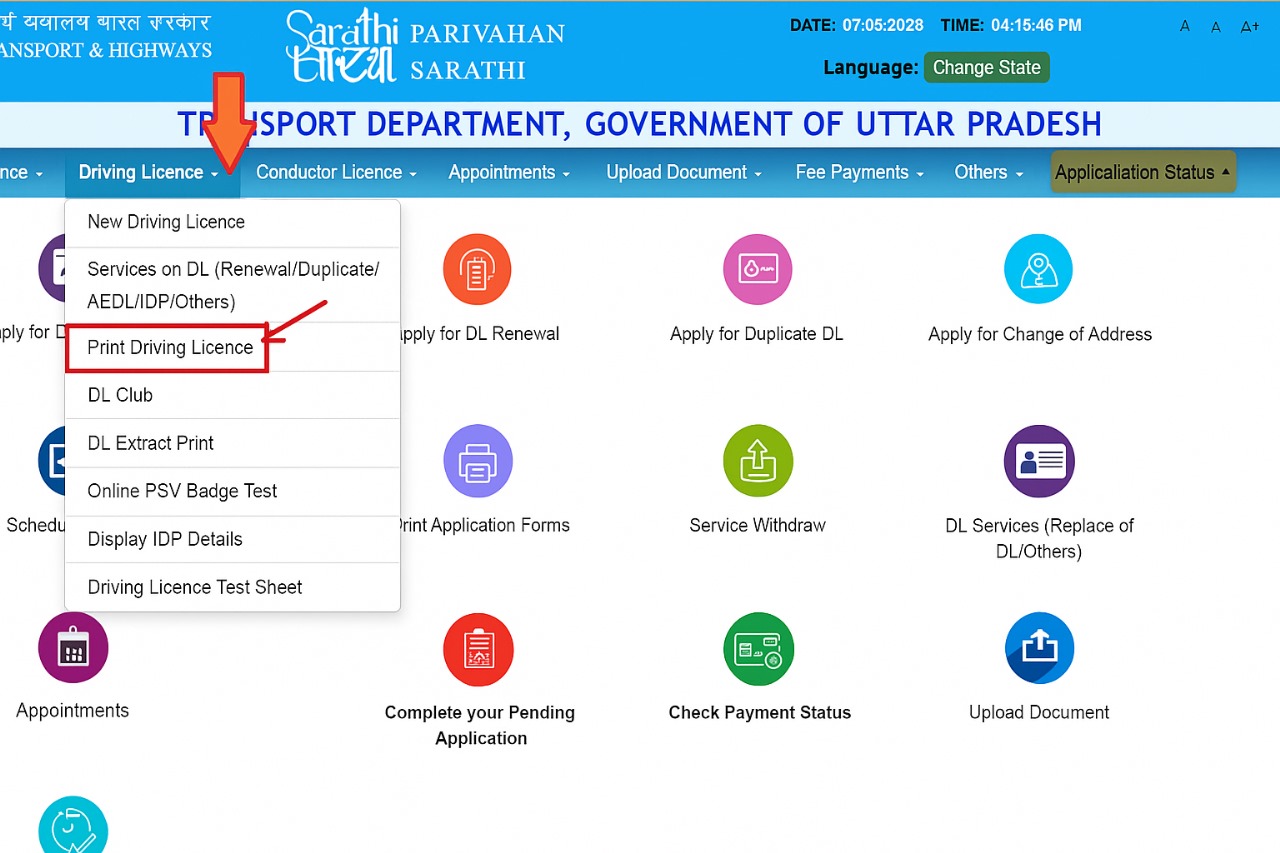Collapse the Applicaliation Status dropdown
The height and width of the screenshot is (853, 1280).
coord(1142,171)
